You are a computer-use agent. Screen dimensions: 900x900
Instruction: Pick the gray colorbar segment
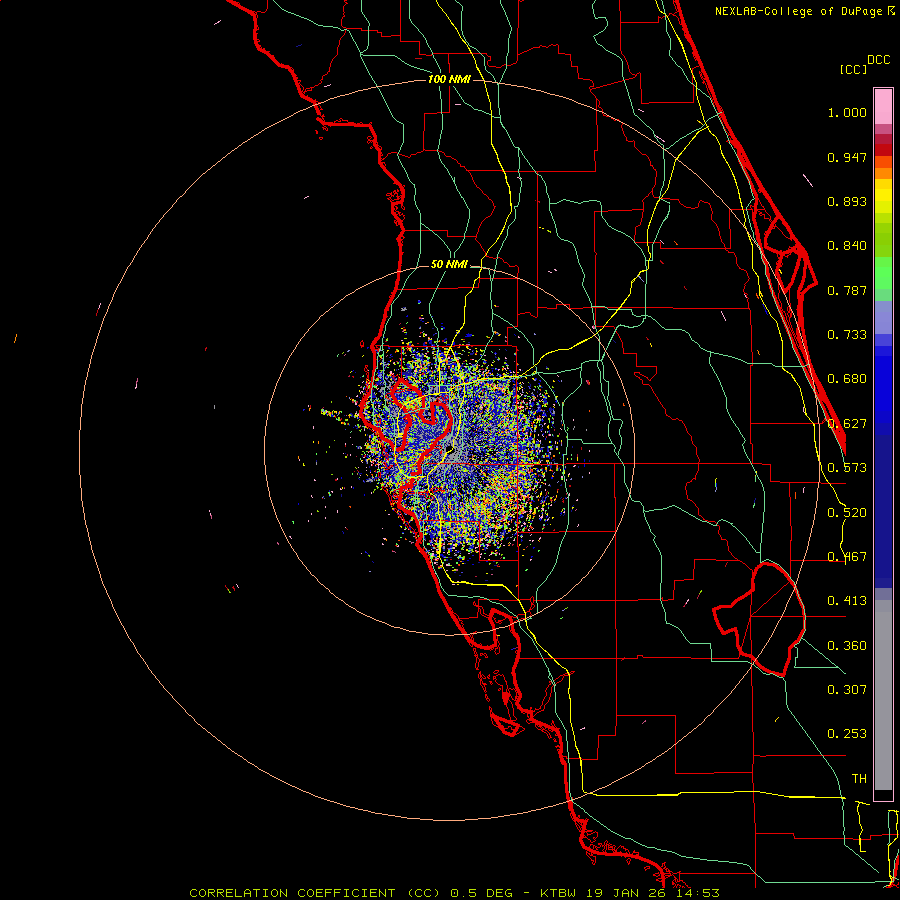coord(883,695)
